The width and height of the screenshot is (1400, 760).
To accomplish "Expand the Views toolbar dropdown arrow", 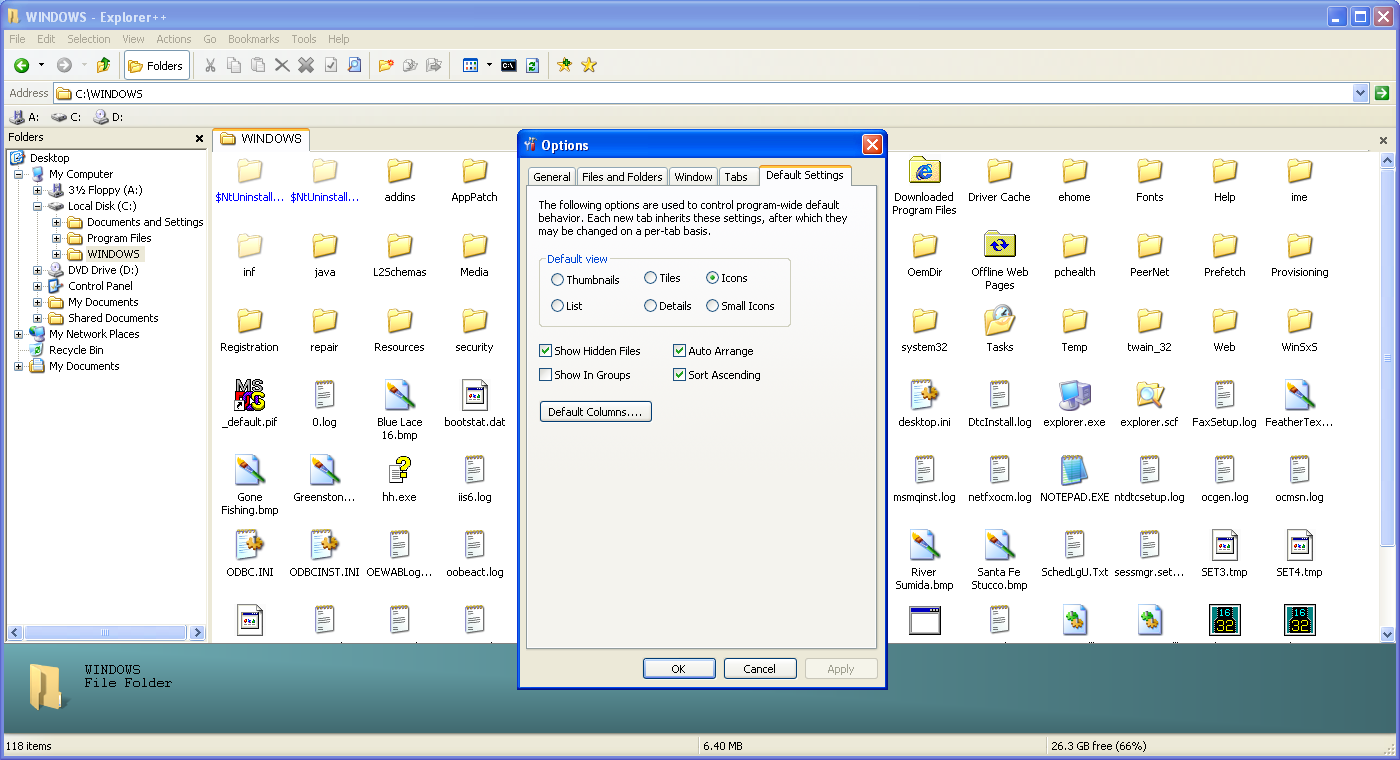I will (x=489, y=66).
